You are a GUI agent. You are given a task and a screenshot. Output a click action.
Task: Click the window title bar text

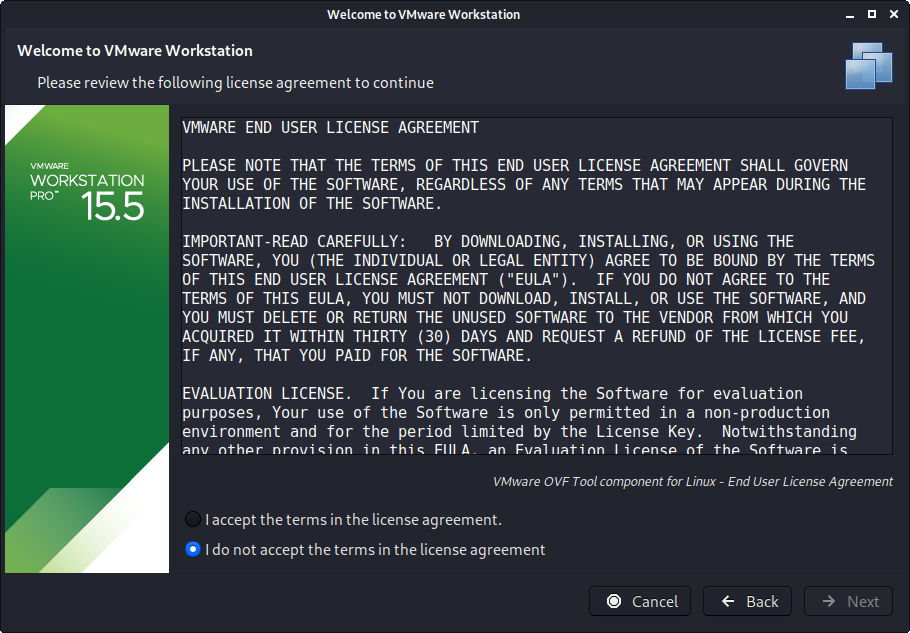tap(423, 15)
